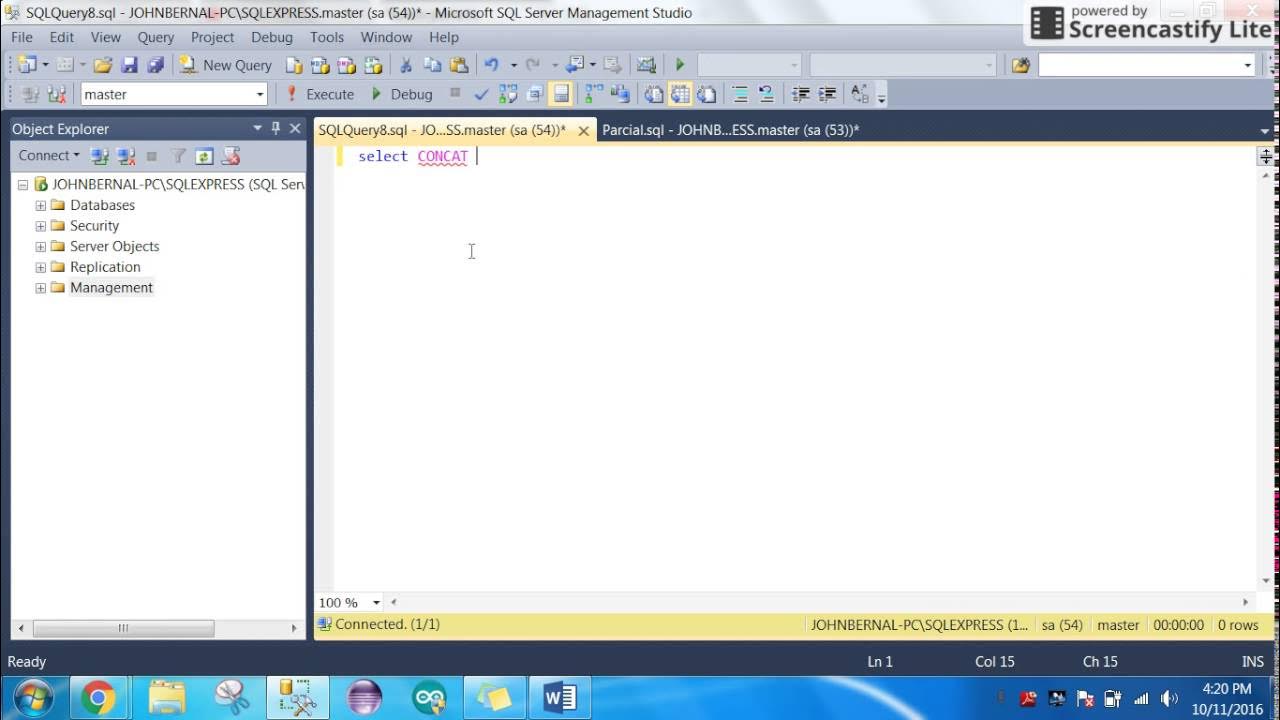This screenshot has height=720, width=1280.
Task: Click the Debug button
Action: [401, 94]
